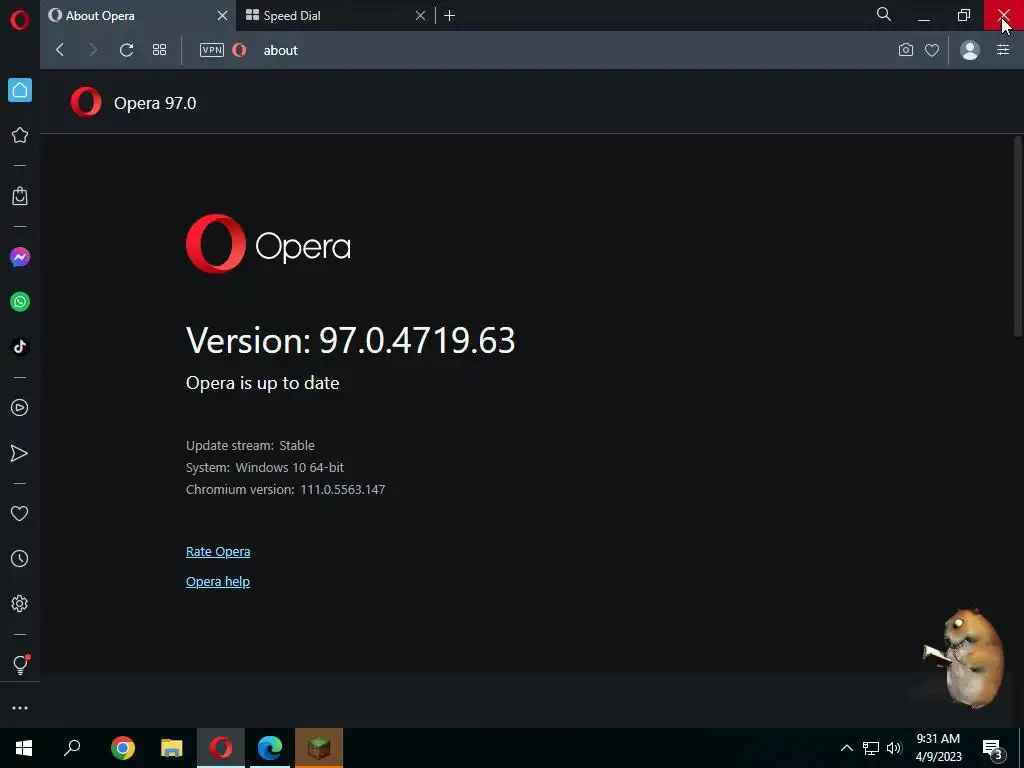
Task: Open the Opera help link
Action: [218, 582]
